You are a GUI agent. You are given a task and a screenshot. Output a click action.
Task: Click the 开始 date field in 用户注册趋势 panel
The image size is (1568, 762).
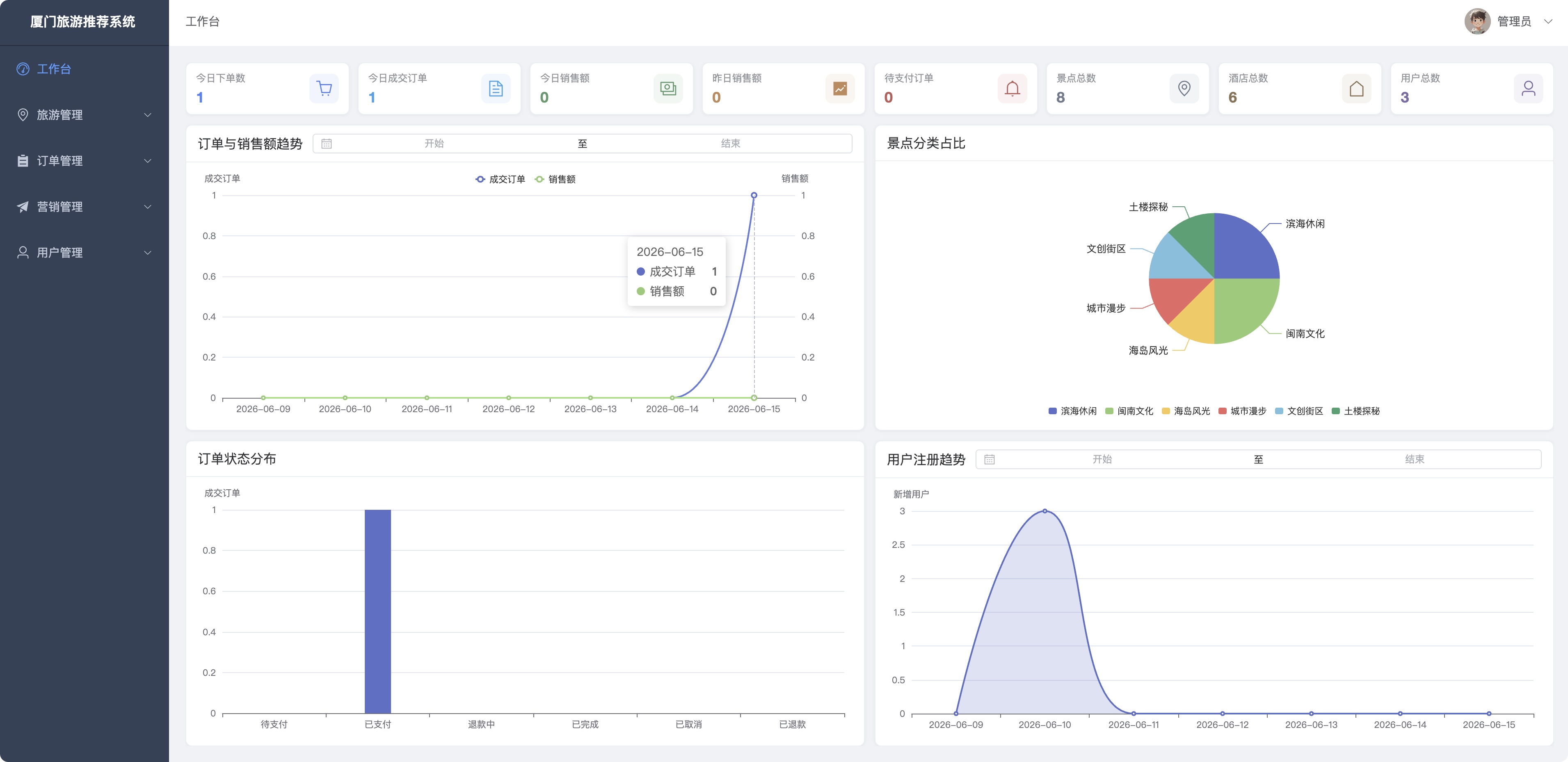tap(1102, 459)
